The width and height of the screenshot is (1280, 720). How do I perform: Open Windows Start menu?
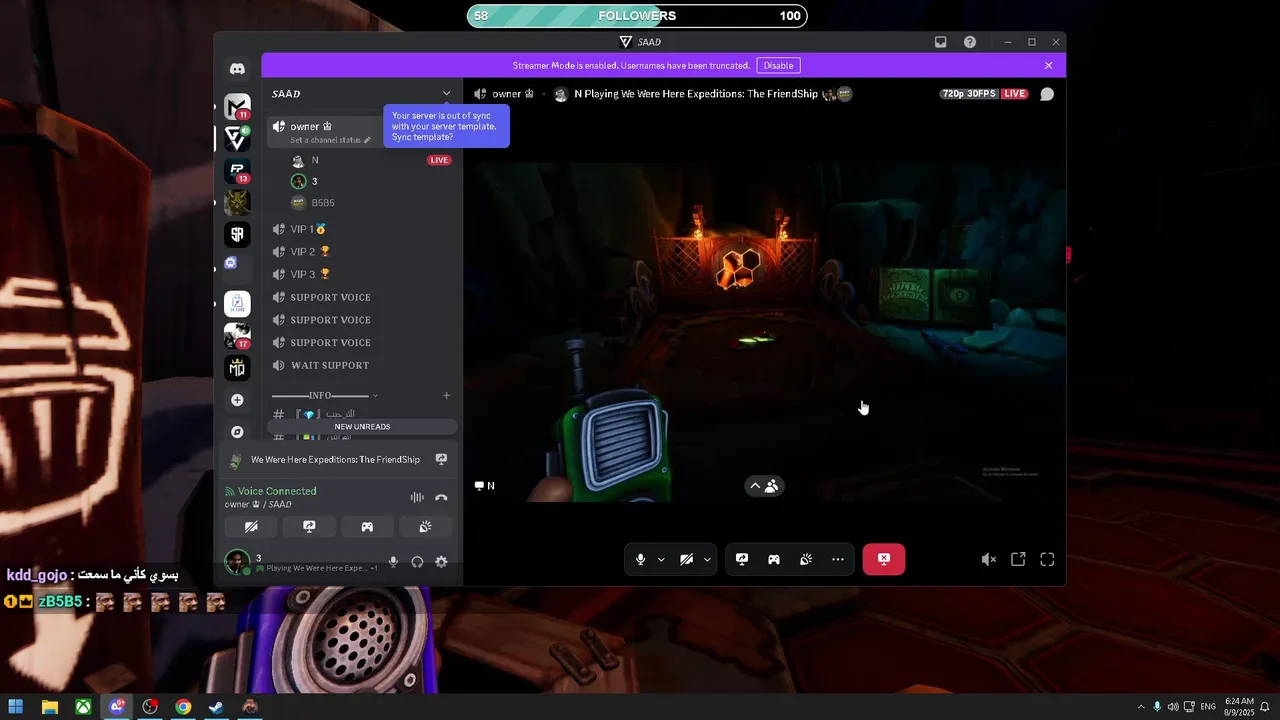16,707
